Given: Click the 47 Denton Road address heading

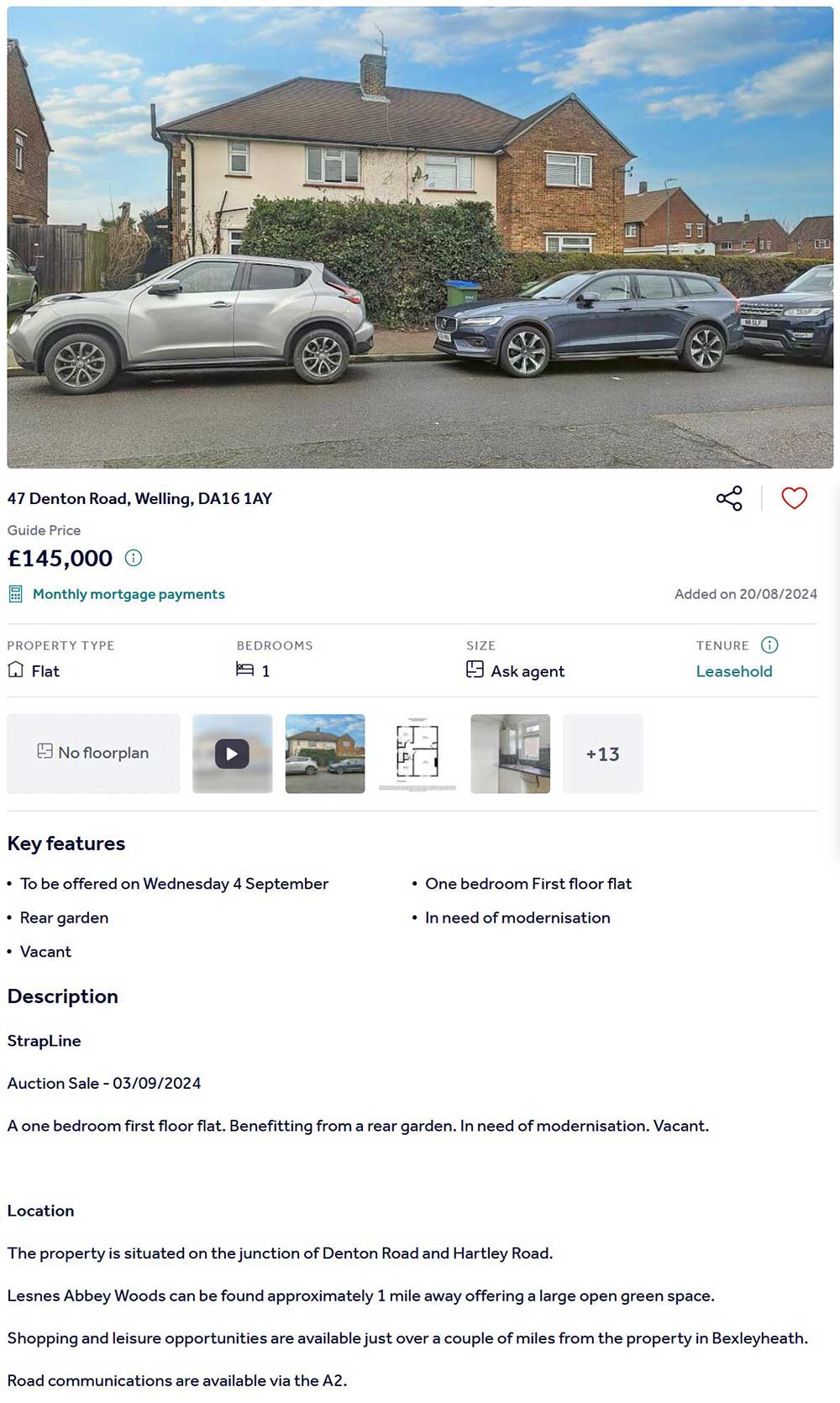Looking at the screenshot, I should pos(139,498).
